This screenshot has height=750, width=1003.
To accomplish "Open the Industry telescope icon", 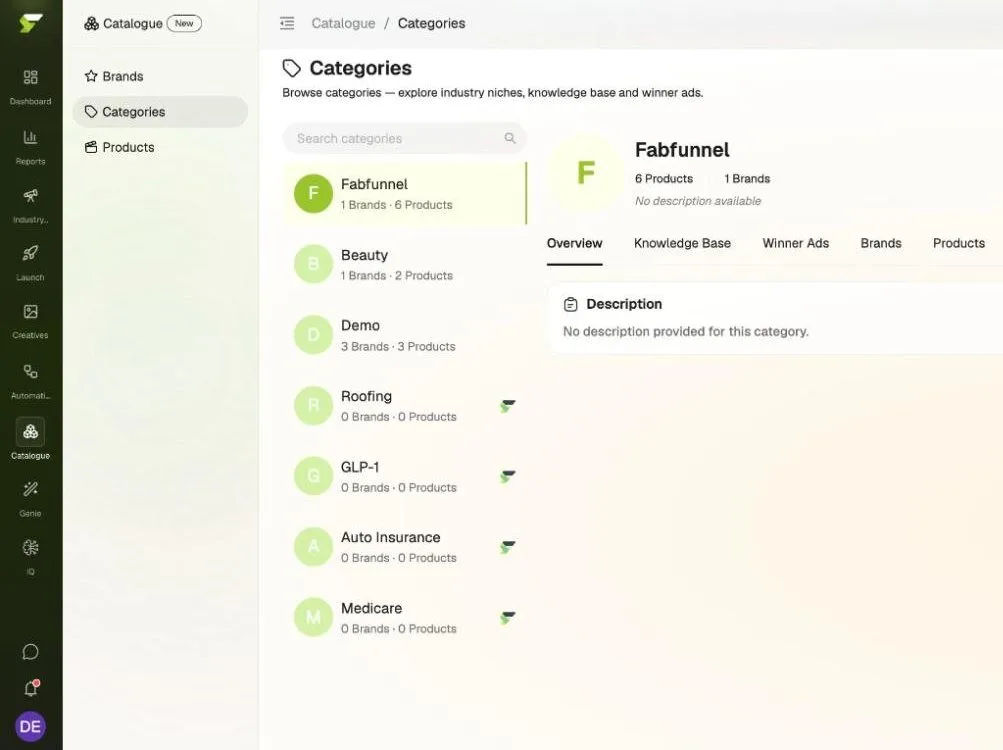I will [30, 195].
